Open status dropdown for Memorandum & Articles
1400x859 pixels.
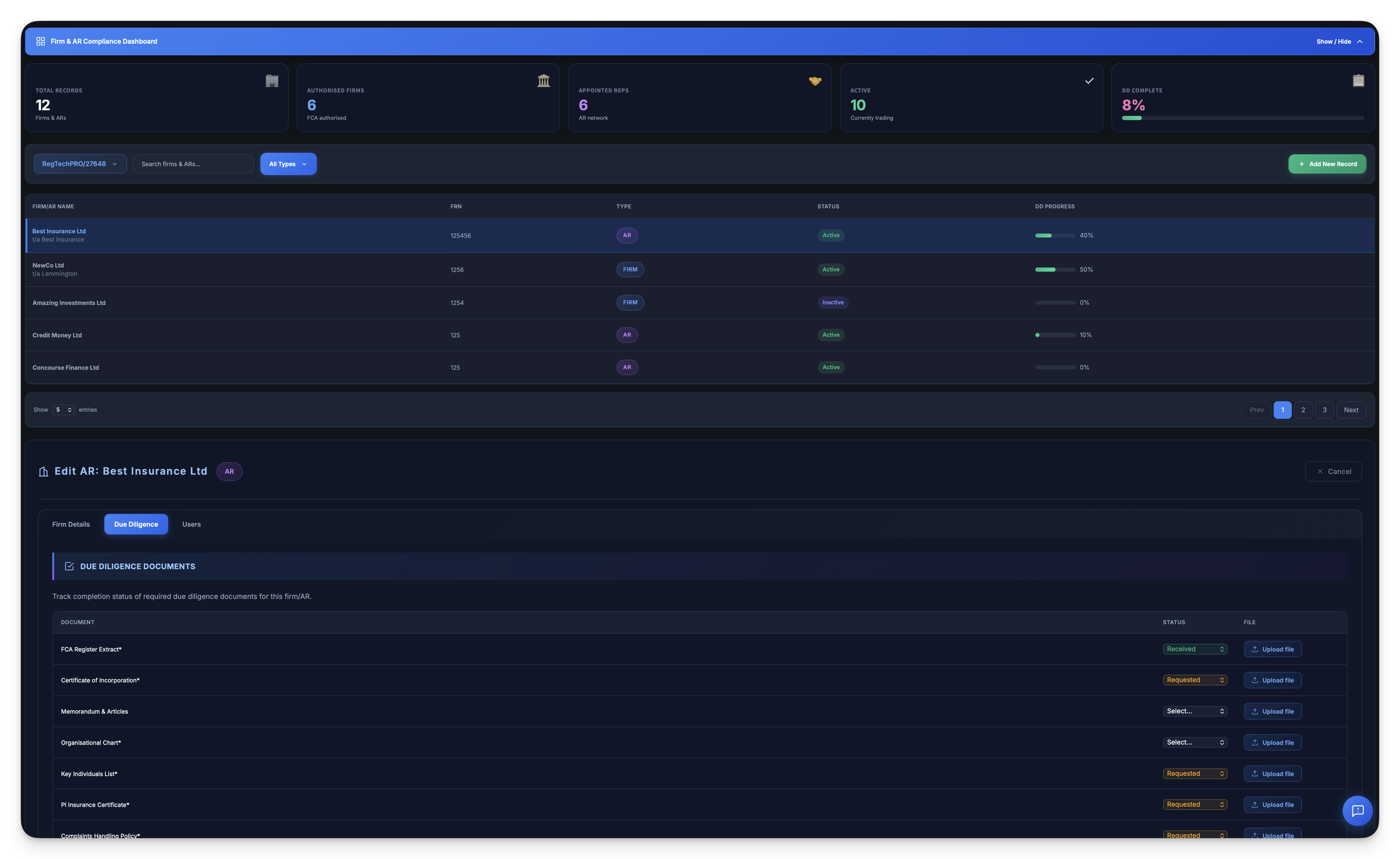(1195, 711)
